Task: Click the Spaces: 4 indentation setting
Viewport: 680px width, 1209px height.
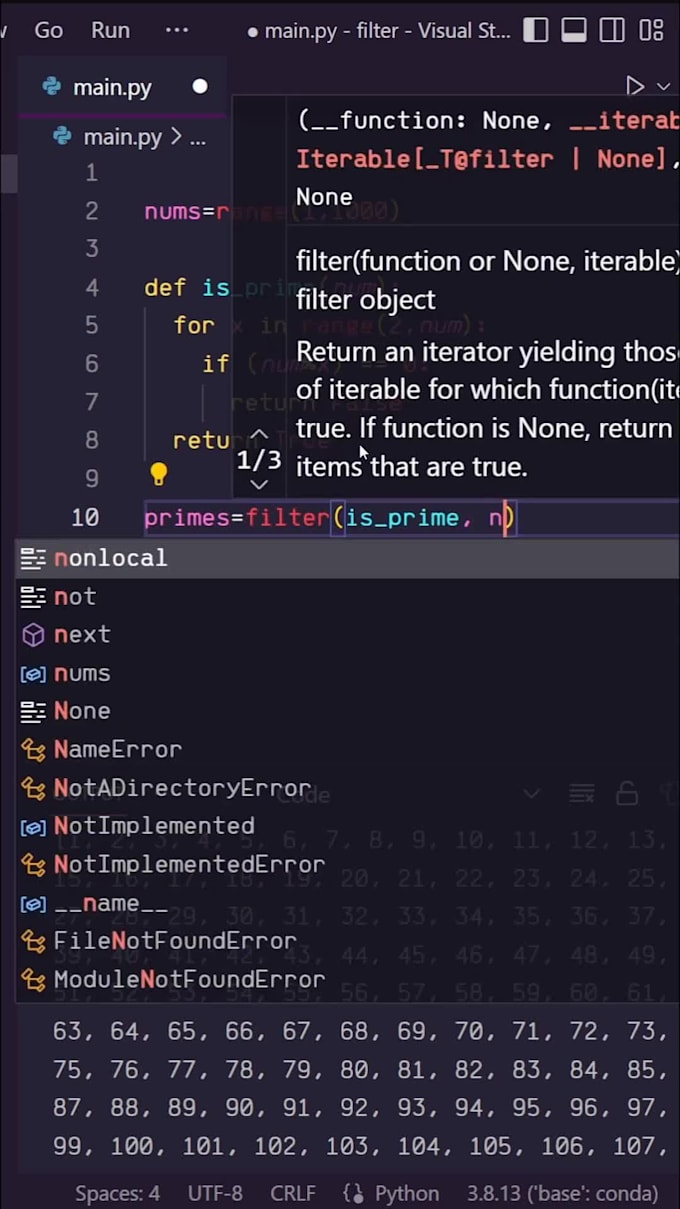Action: (117, 1193)
